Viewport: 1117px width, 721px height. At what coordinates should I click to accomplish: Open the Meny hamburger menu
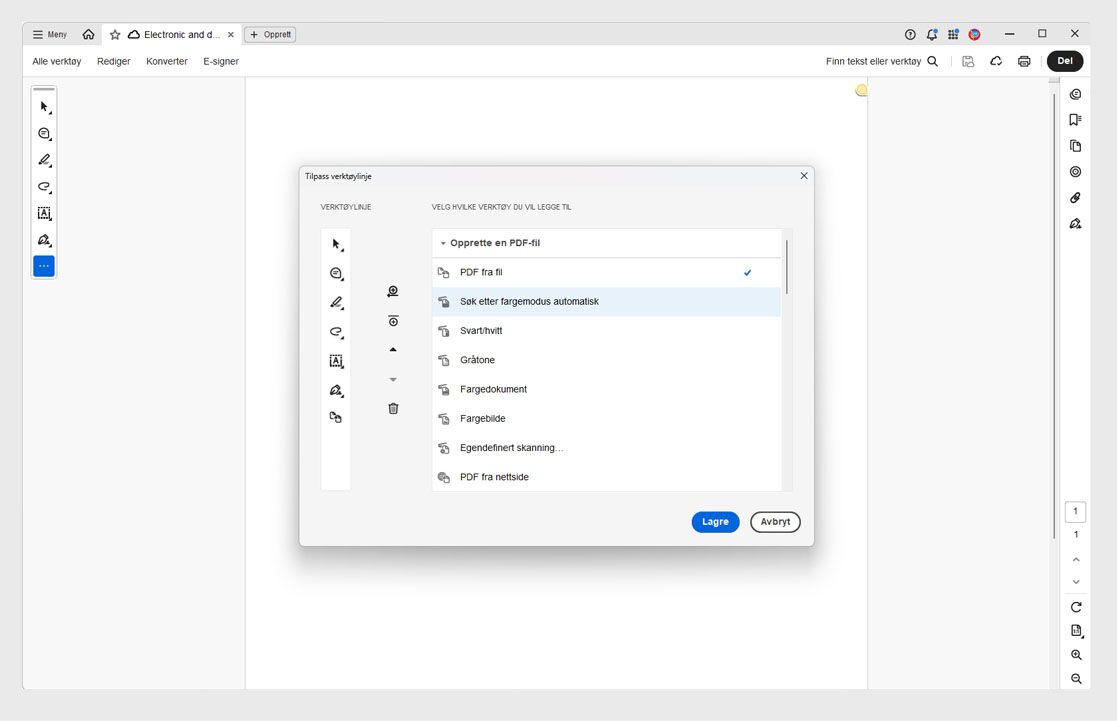click(x=50, y=34)
